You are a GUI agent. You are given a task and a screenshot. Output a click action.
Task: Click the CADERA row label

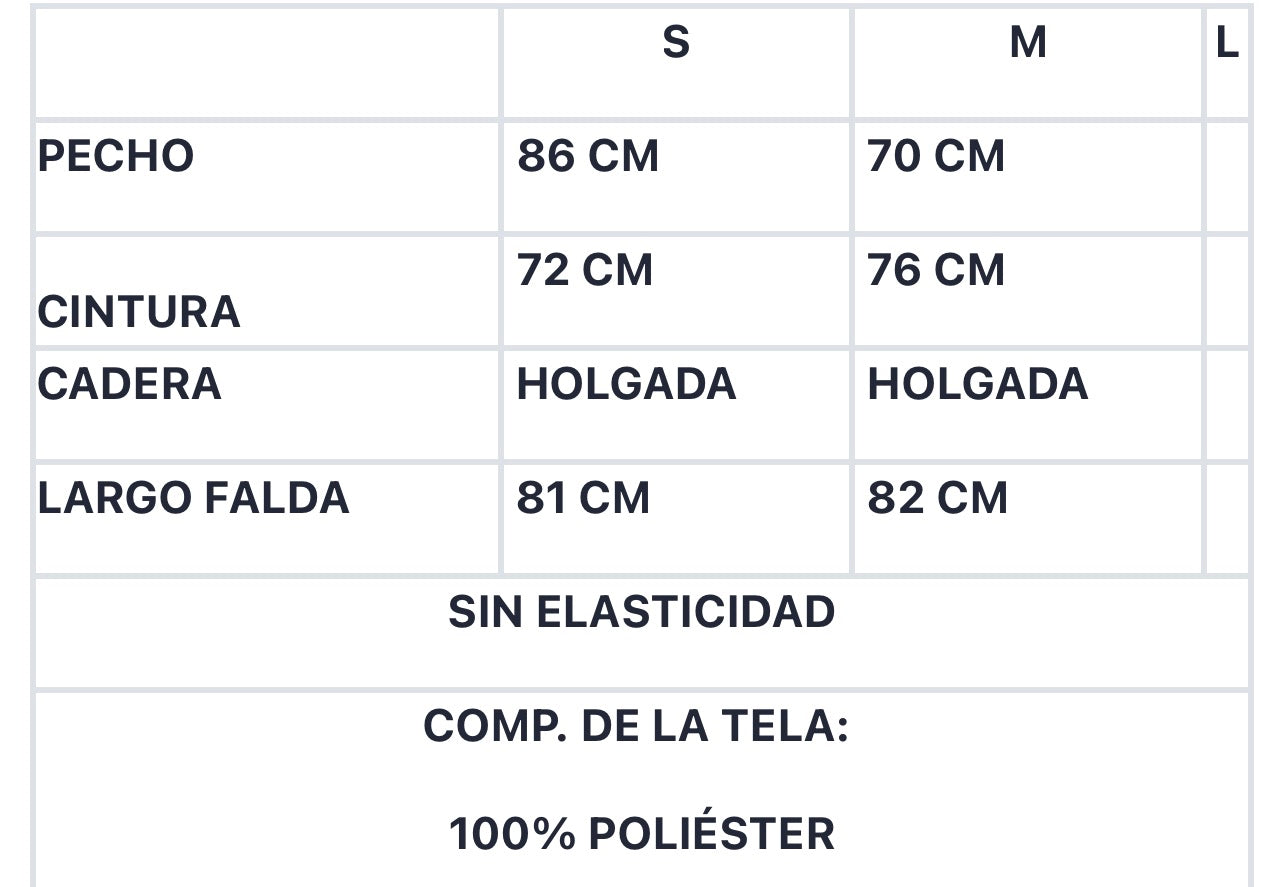point(130,385)
